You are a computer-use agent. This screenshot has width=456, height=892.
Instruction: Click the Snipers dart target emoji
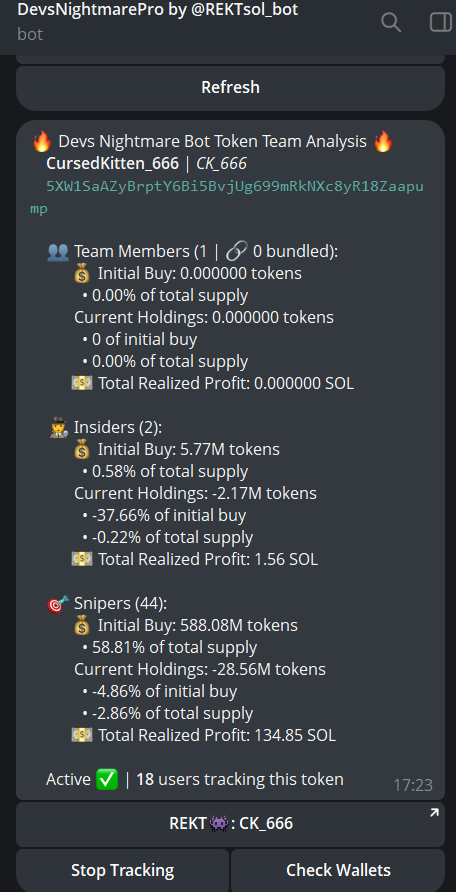point(58,604)
